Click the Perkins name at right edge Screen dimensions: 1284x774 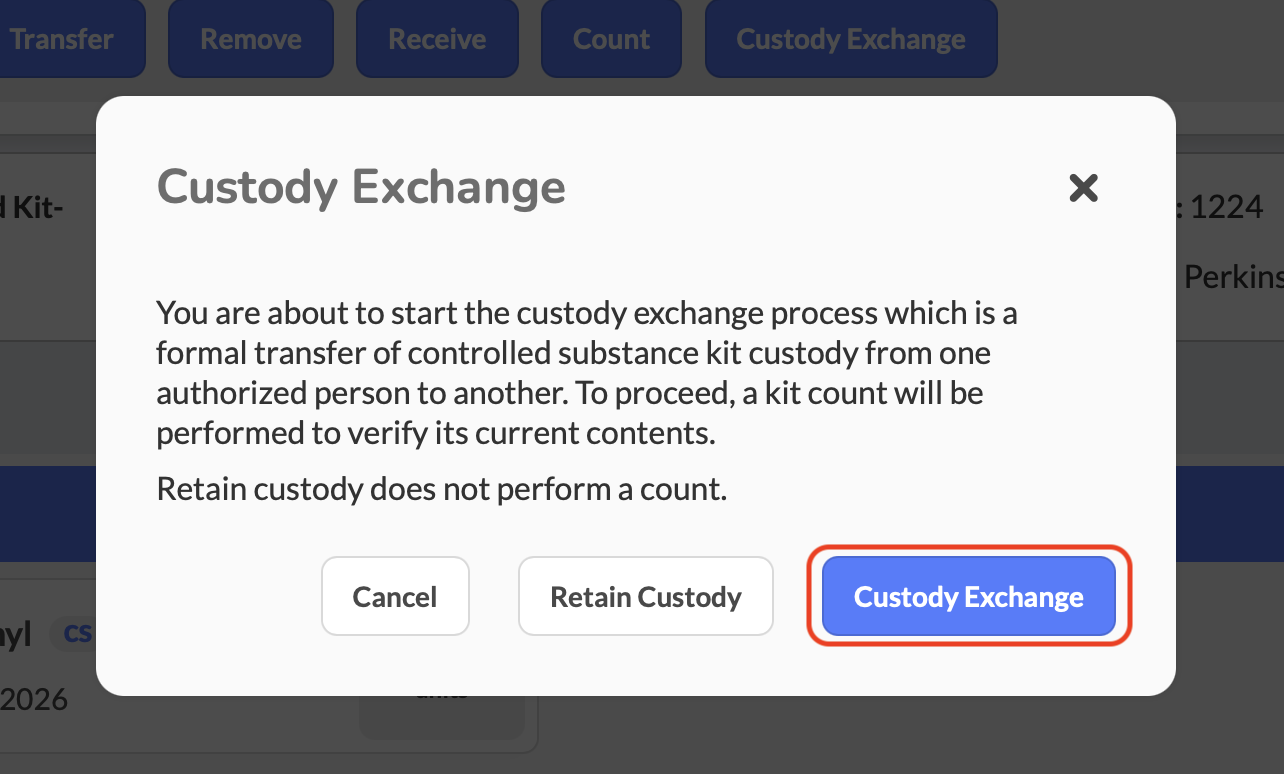[x=1233, y=277]
